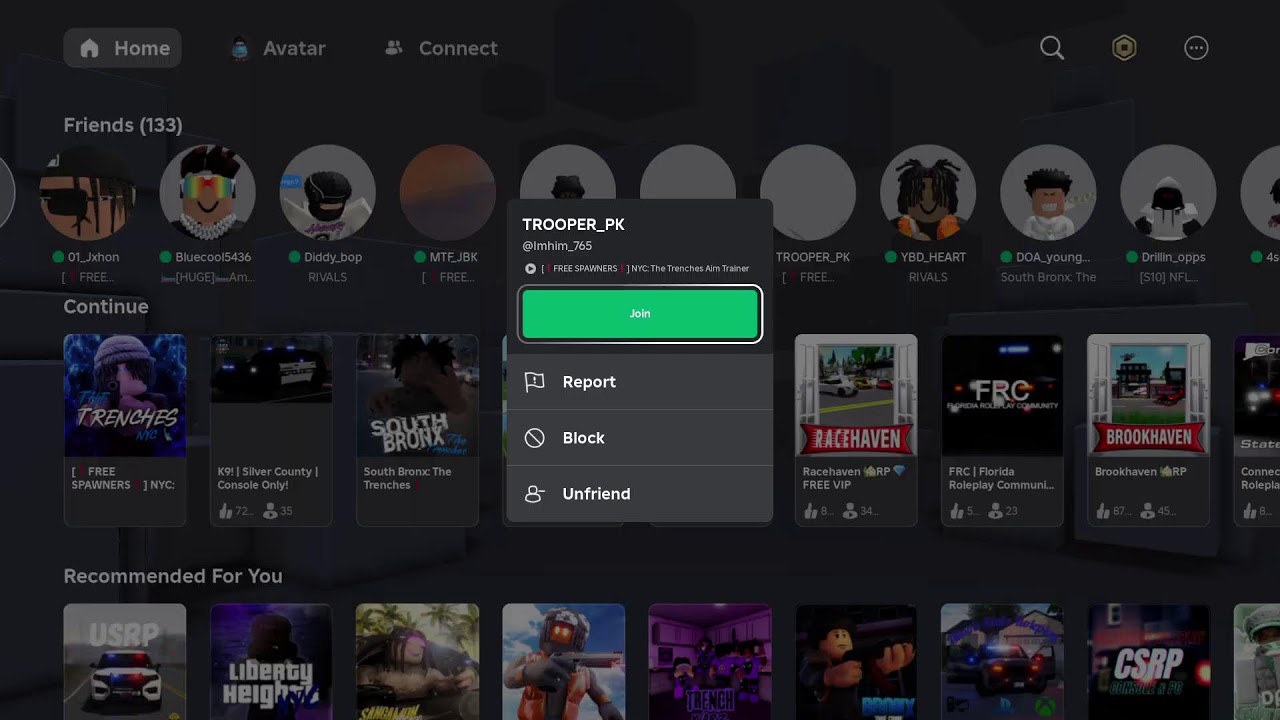The width and height of the screenshot is (1280, 720).
Task: Click the Home tab
Action: coord(123,48)
